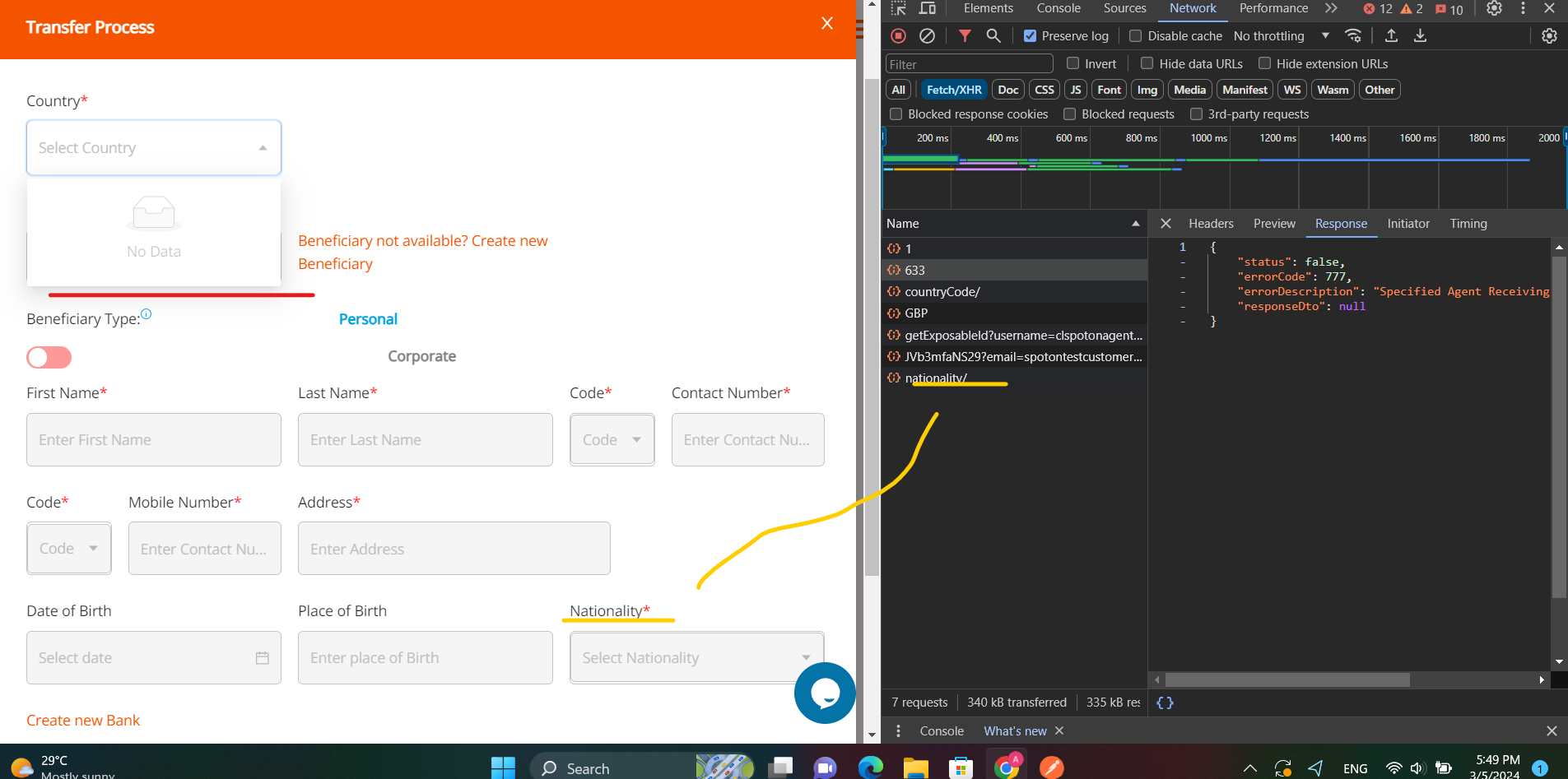1568x779 pixels.
Task: Switch to the Preview tab
Action: [1274, 224]
